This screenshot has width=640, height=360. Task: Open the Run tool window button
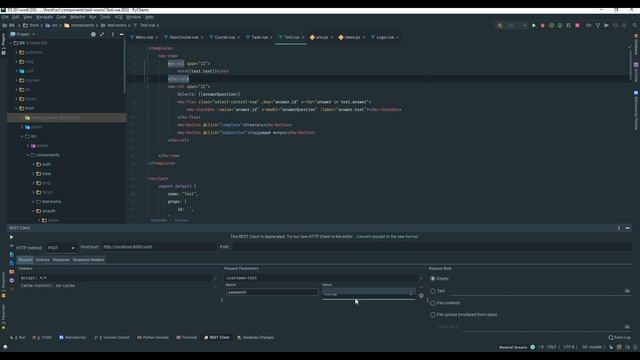[18, 338]
